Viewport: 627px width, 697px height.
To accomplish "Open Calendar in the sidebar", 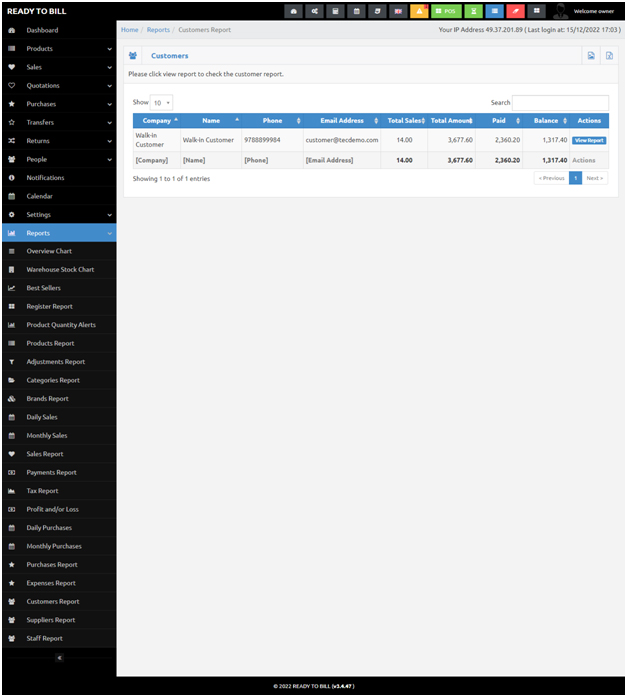I will [59, 196].
